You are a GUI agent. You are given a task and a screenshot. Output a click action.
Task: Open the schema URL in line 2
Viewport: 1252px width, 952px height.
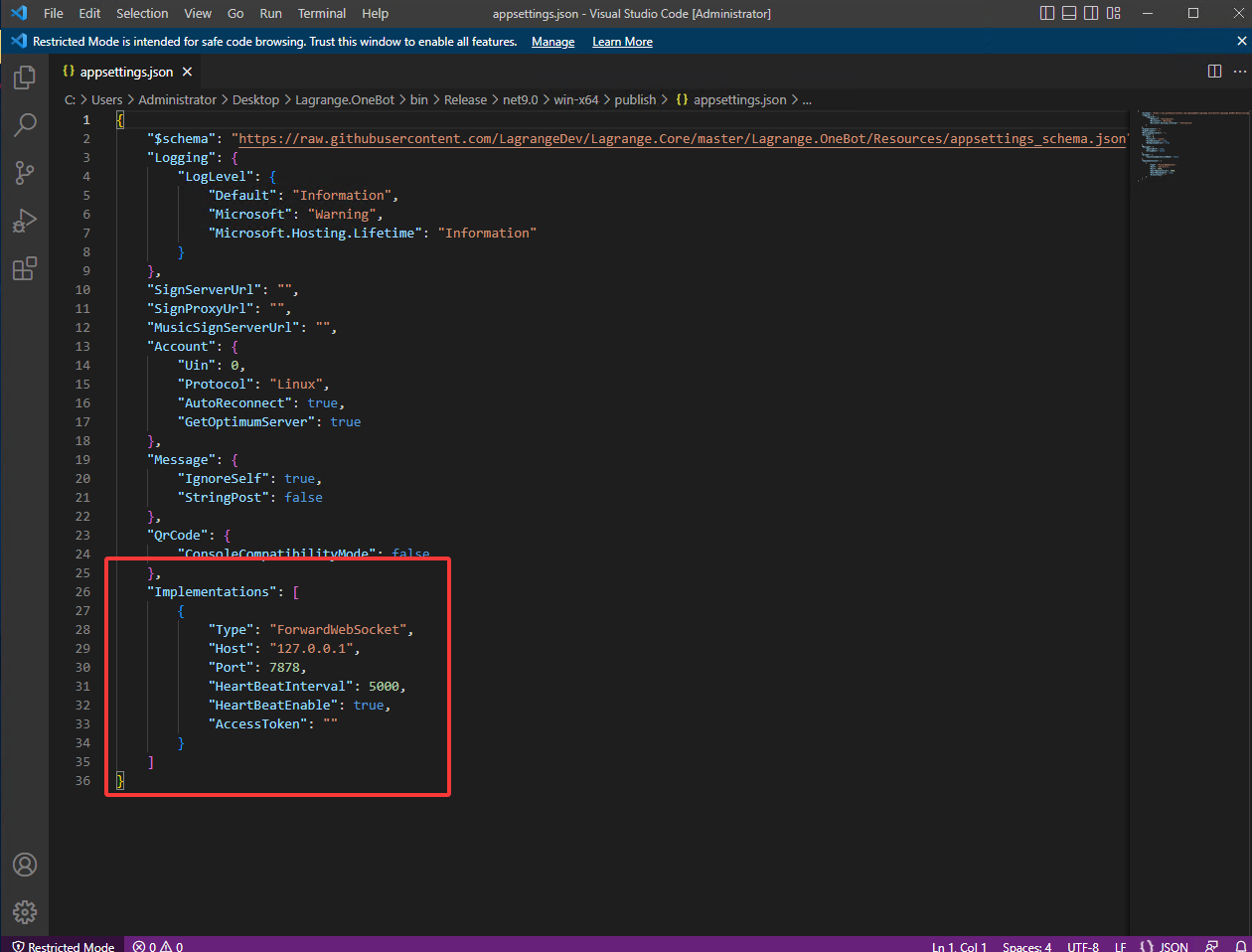(x=683, y=138)
